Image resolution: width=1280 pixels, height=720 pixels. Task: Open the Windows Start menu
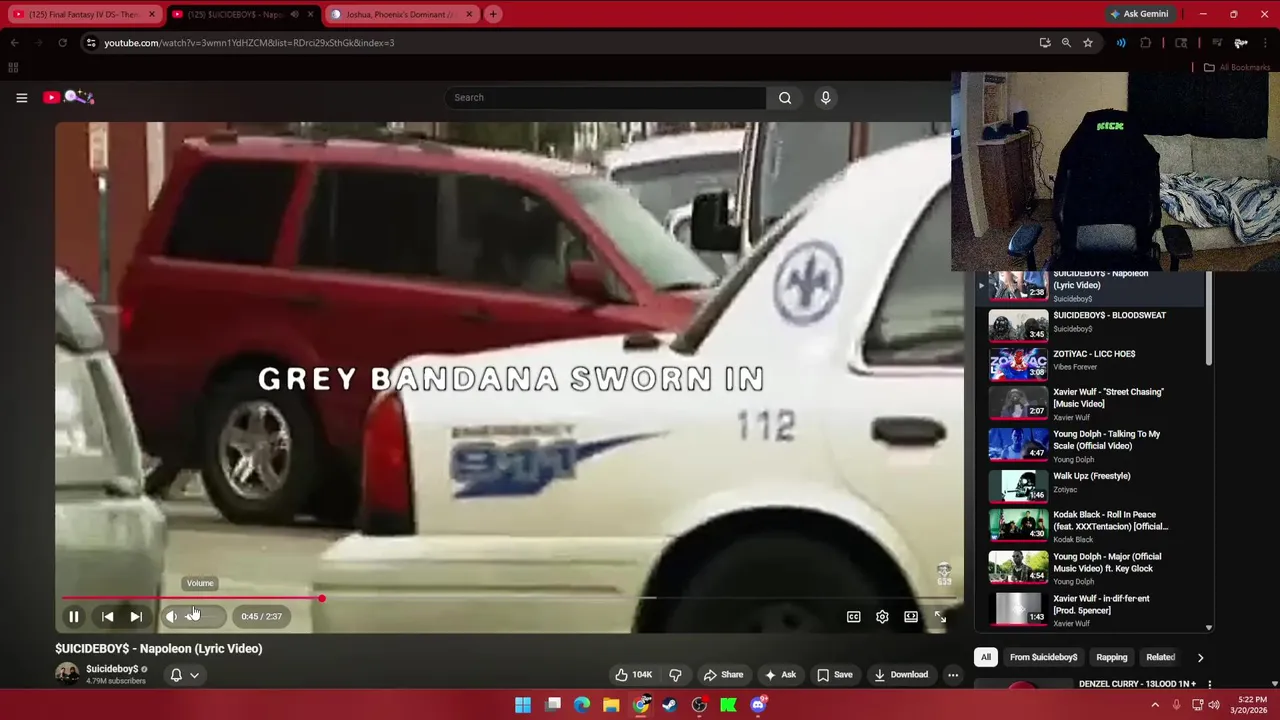coord(523,705)
